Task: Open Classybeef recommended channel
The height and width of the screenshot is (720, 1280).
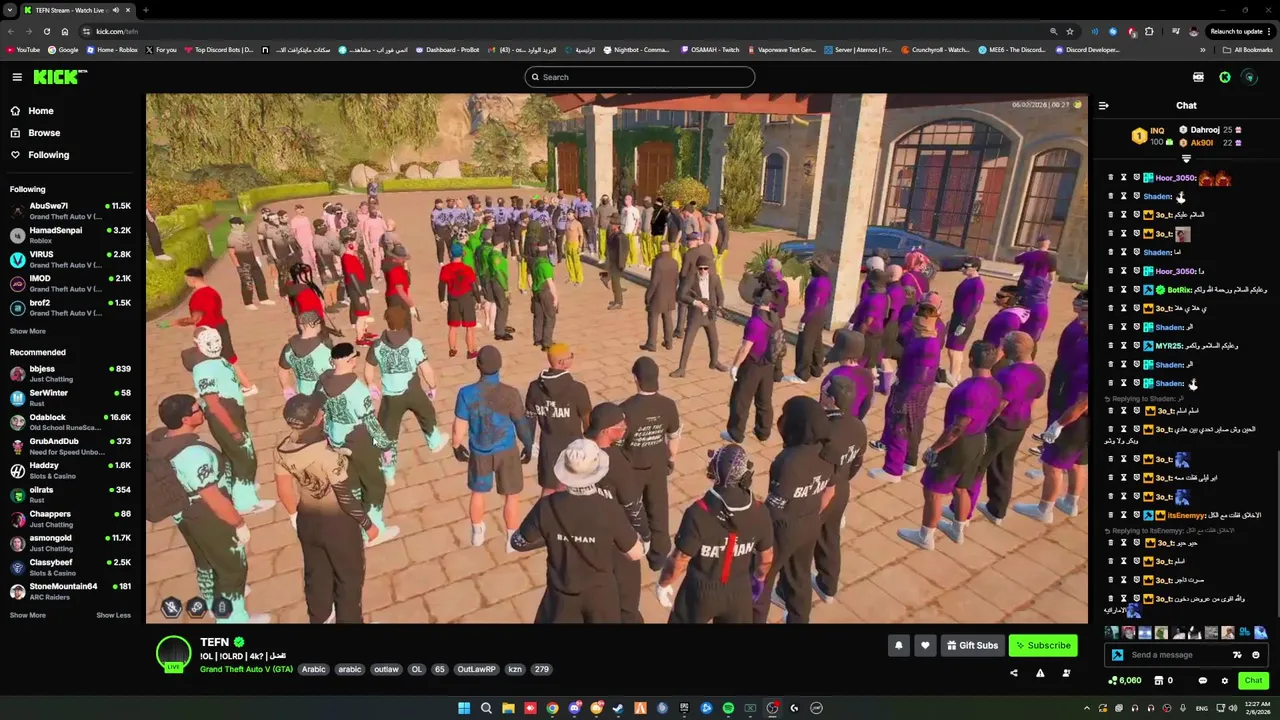Action: click(70, 567)
